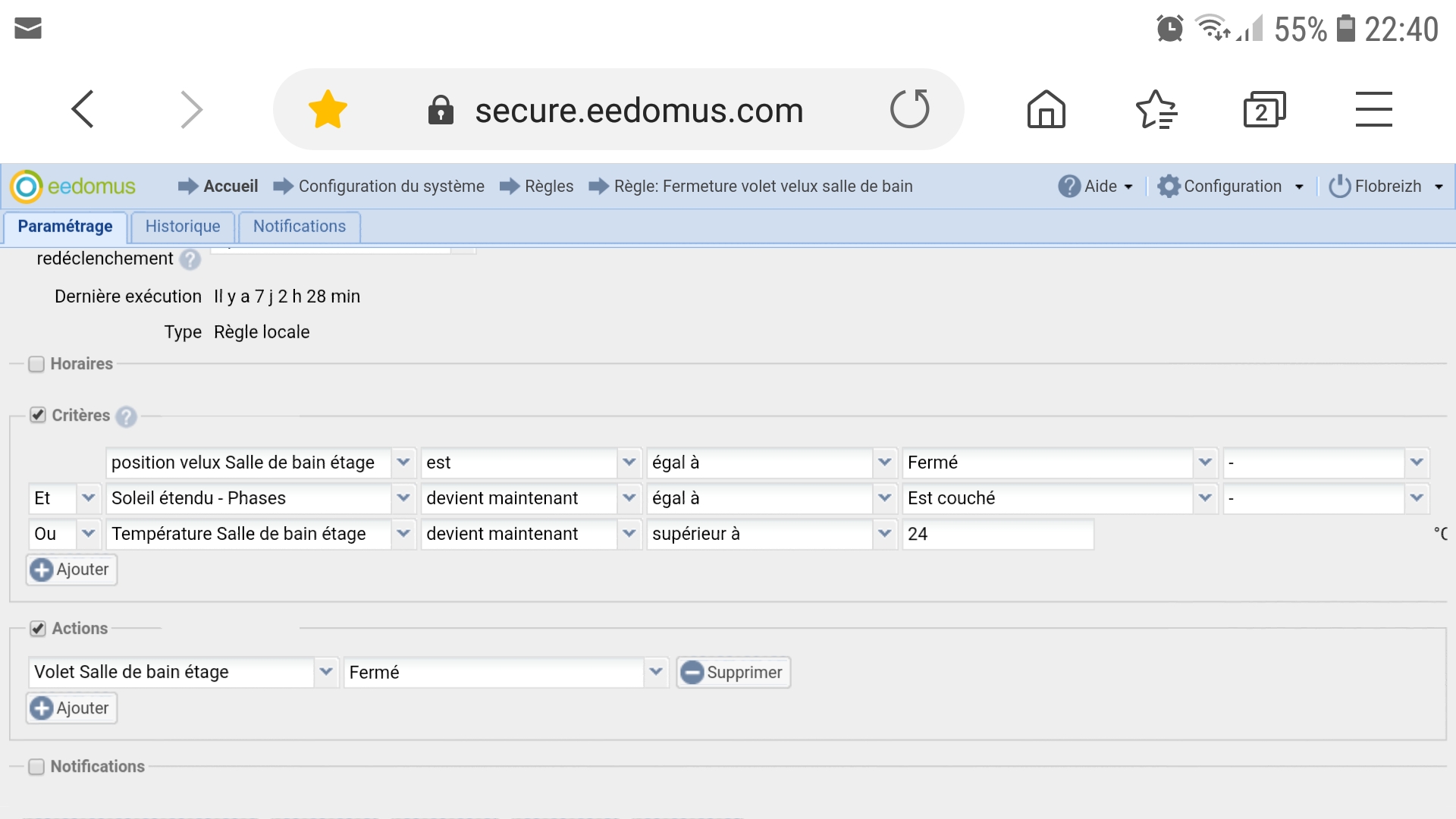Tap the battery status icon
The height and width of the screenshot is (819, 1456).
pyautogui.click(x=1345, y=28)
